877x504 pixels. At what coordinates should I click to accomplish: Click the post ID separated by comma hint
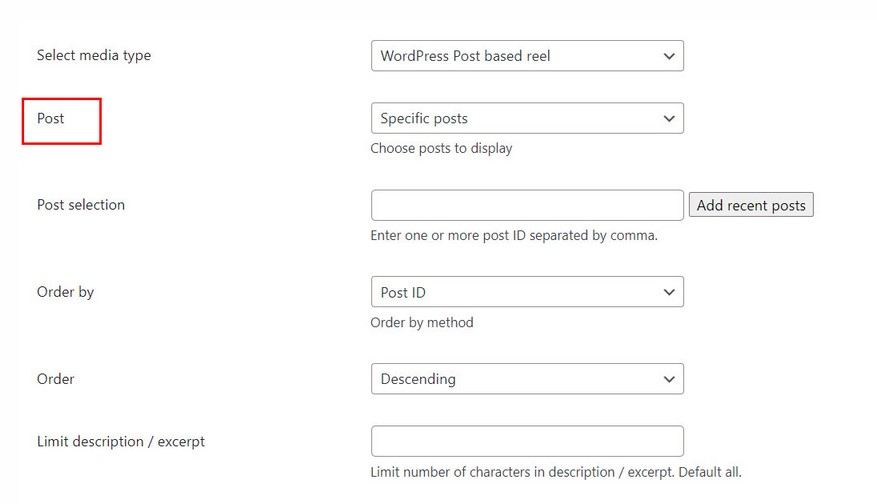[x=514, y=235]
